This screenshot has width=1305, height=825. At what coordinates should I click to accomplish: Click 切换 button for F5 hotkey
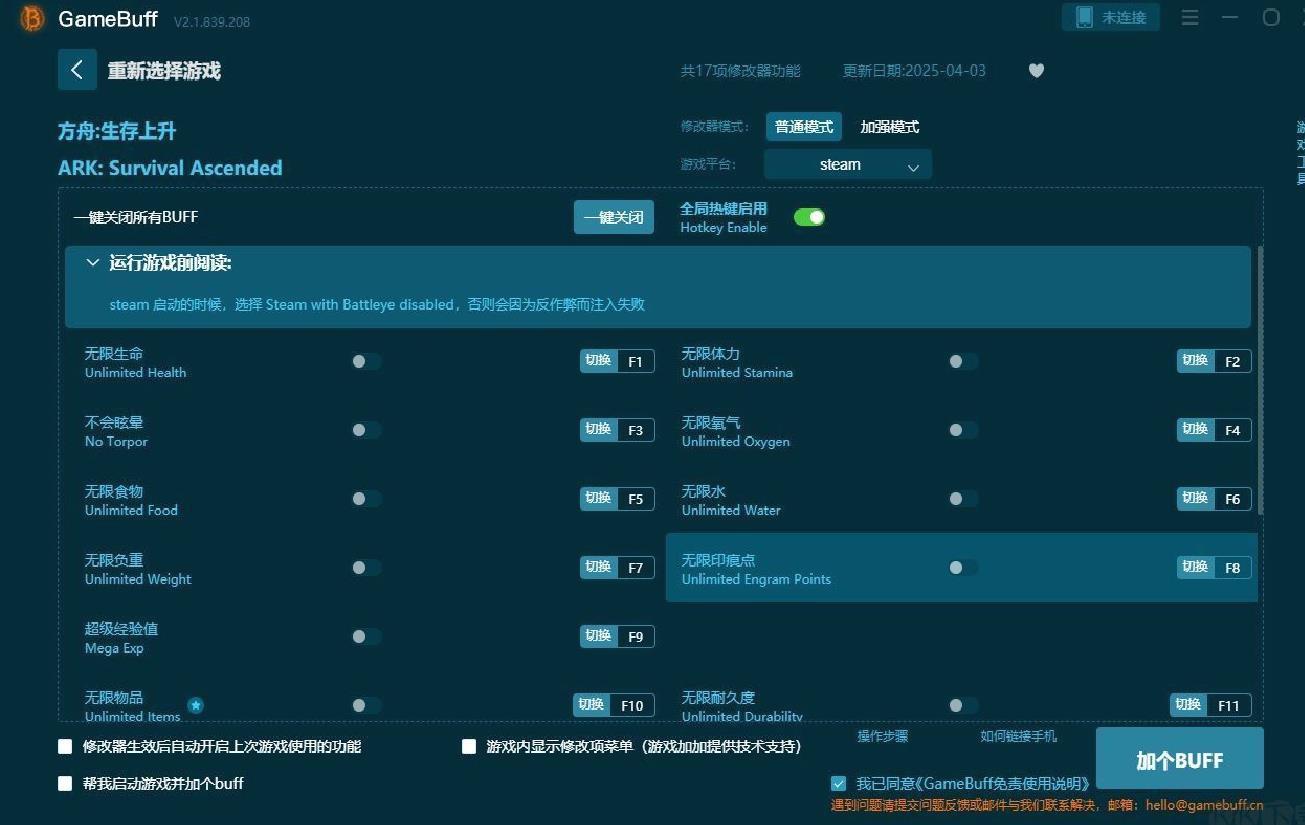coord(598,499)
